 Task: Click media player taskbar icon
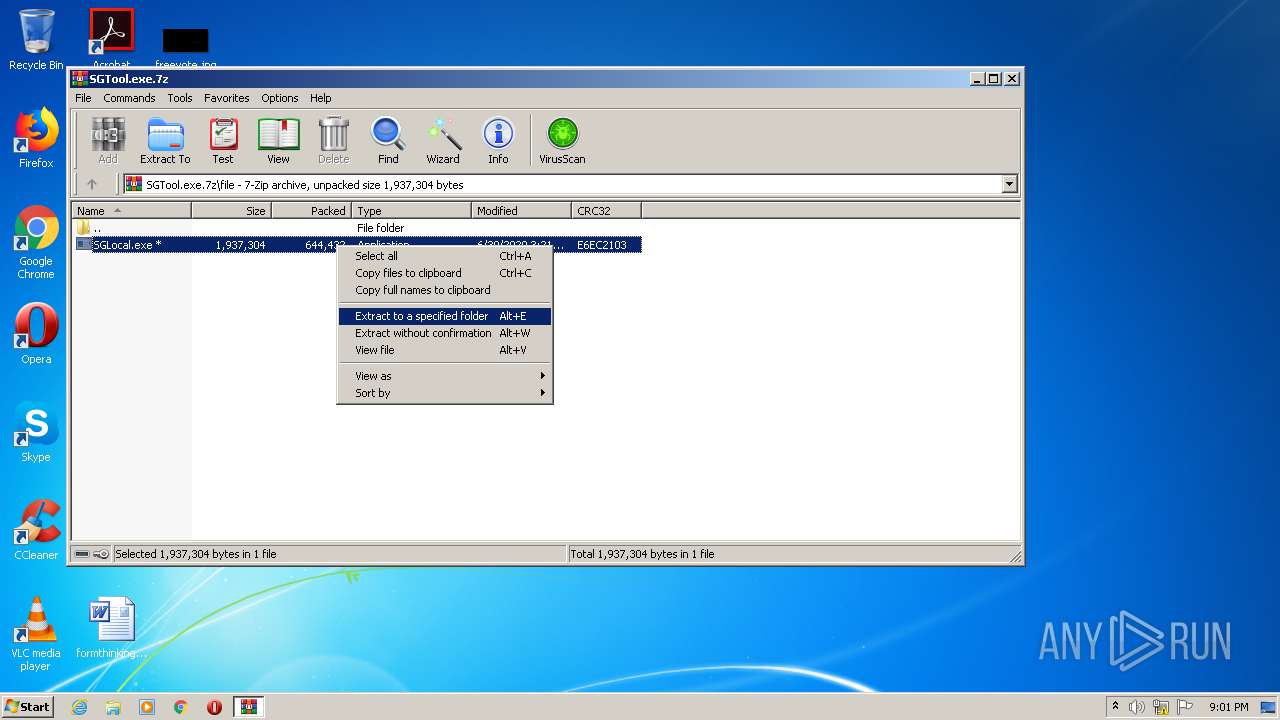point(147,707)
